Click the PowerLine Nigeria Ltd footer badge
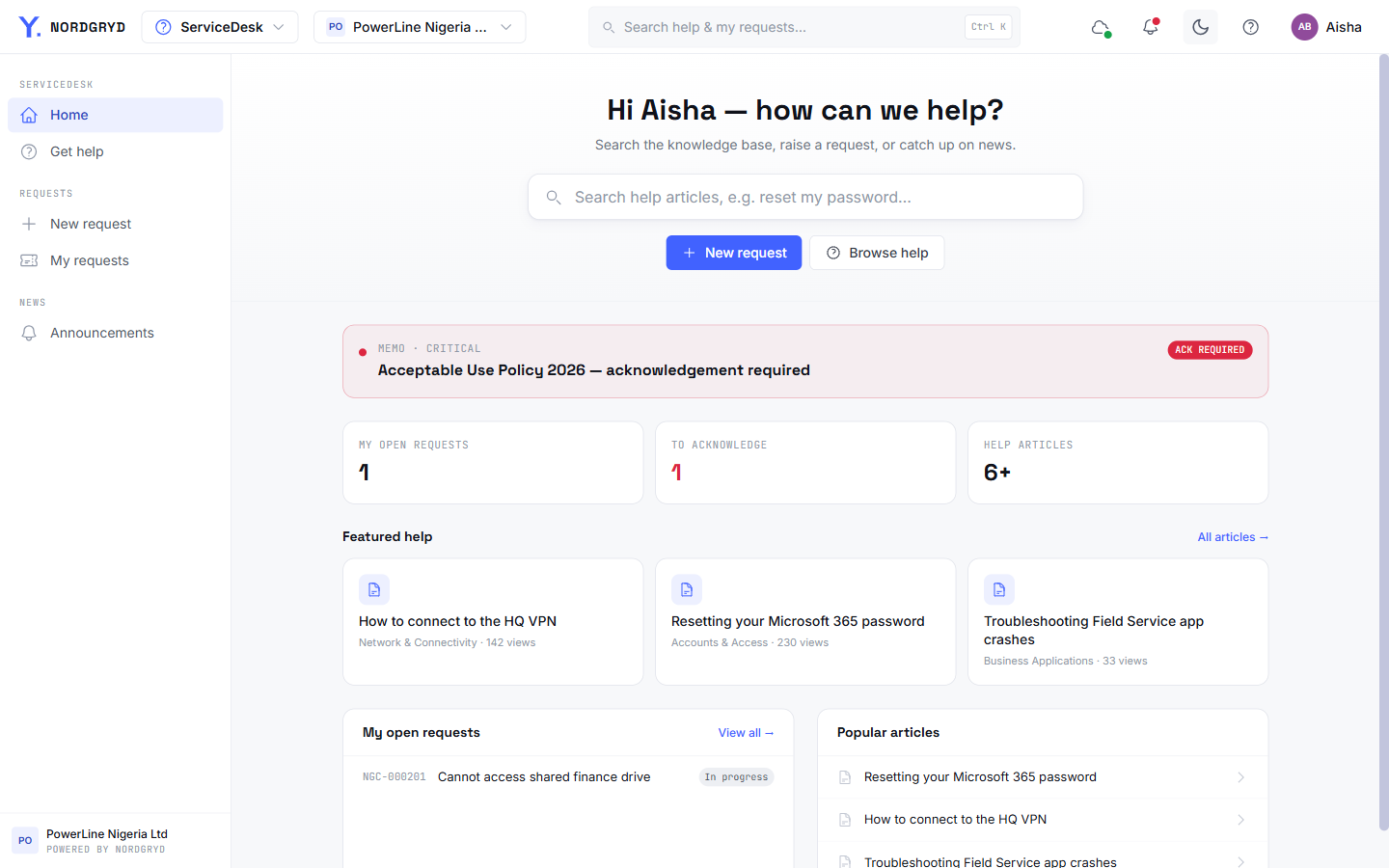Image resolution: width=1389 pixels, height=868 pixels. point(116,841)
